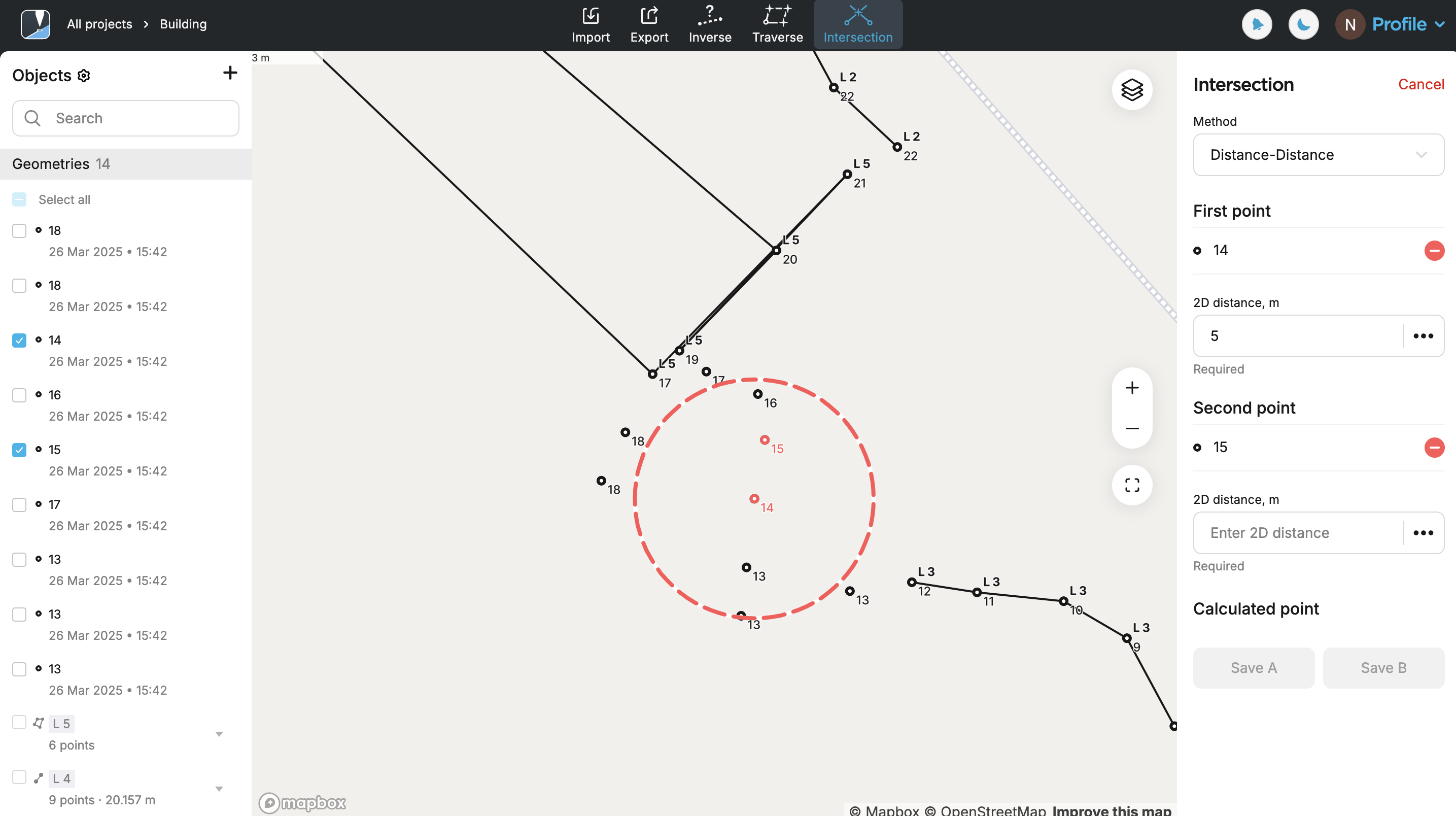The height and width of the screenshot is (816, 1456).
Task: Go to All projects breadcrumb
Action: 99,24
